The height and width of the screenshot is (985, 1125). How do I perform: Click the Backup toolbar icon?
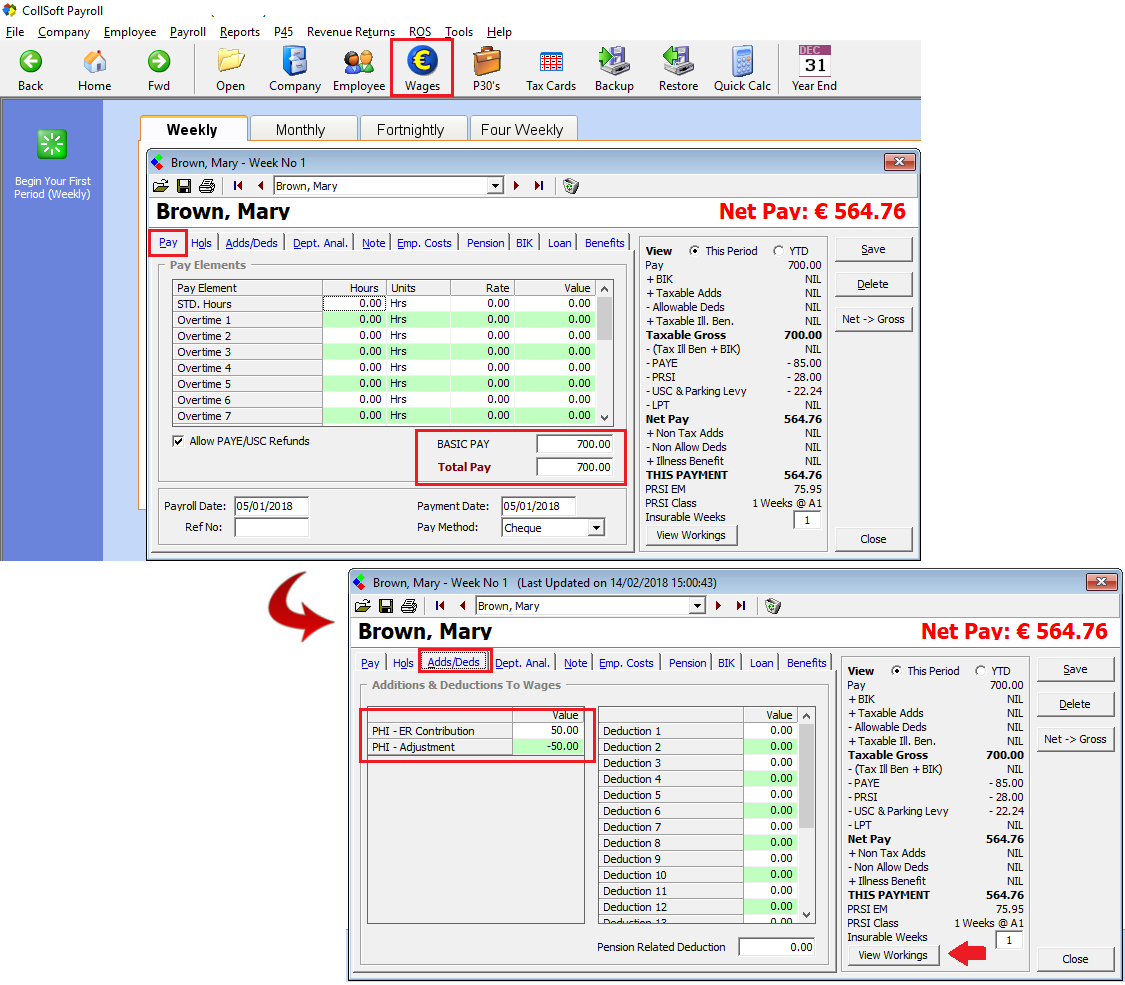[x=614, y=61]
